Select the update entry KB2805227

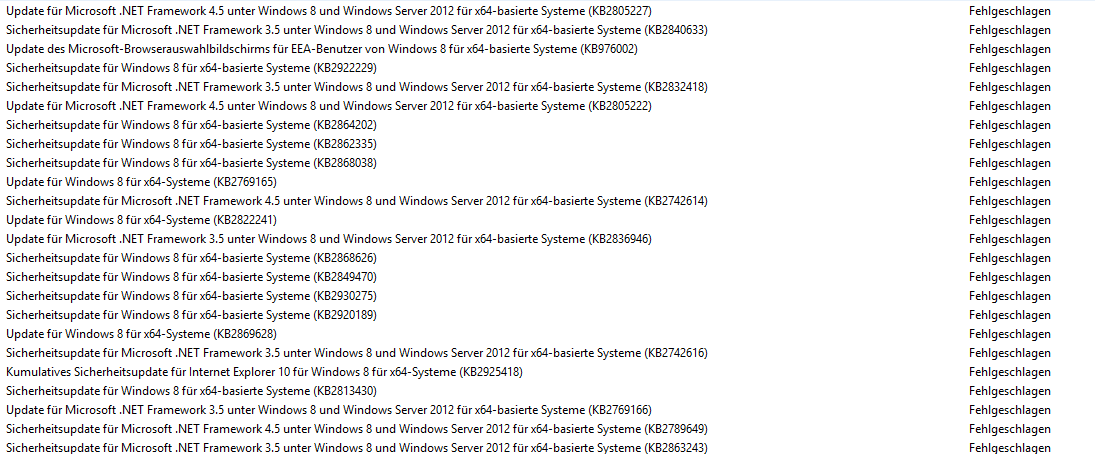pos(328,11)
